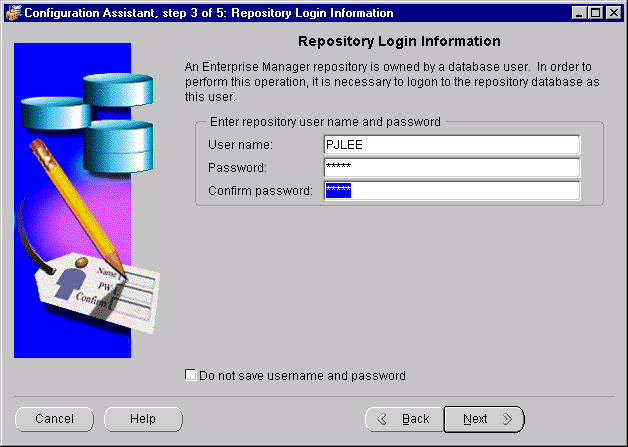Click into the Password input field
The width and height of the screenshot is (628, 447).
tap(452, 168)
